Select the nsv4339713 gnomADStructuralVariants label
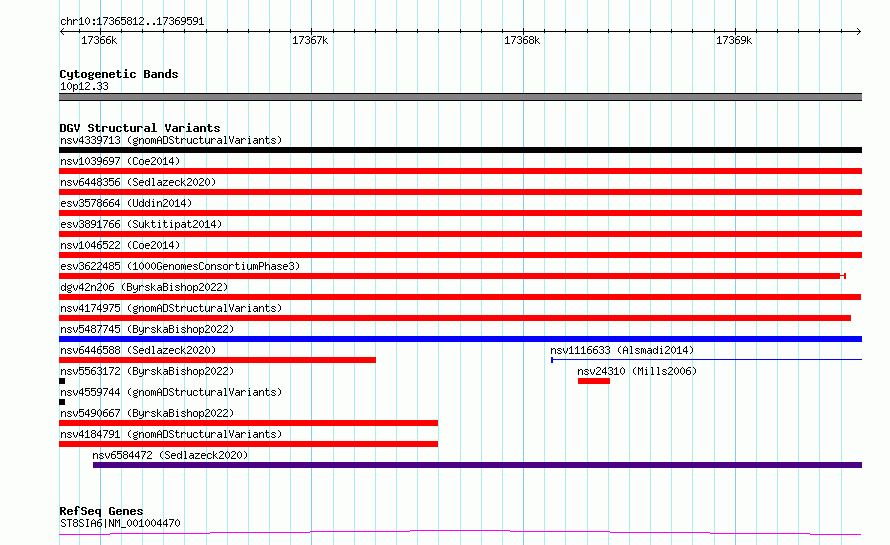This screenshot has width=890, height=545. (x=171, y=140)
